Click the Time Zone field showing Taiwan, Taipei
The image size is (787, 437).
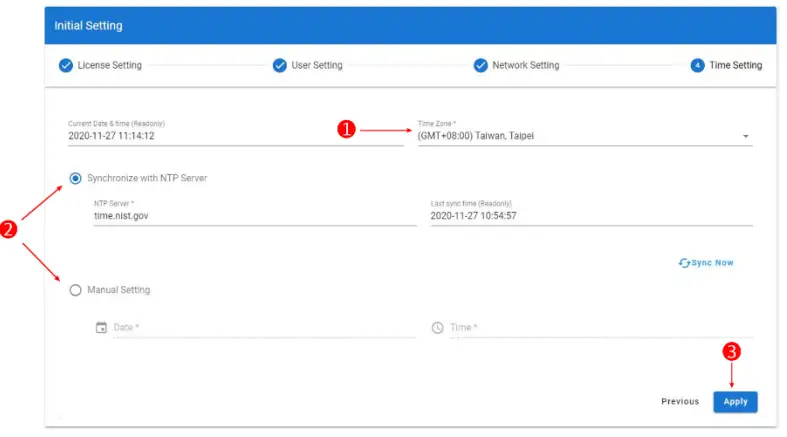(x=585, y=136)
